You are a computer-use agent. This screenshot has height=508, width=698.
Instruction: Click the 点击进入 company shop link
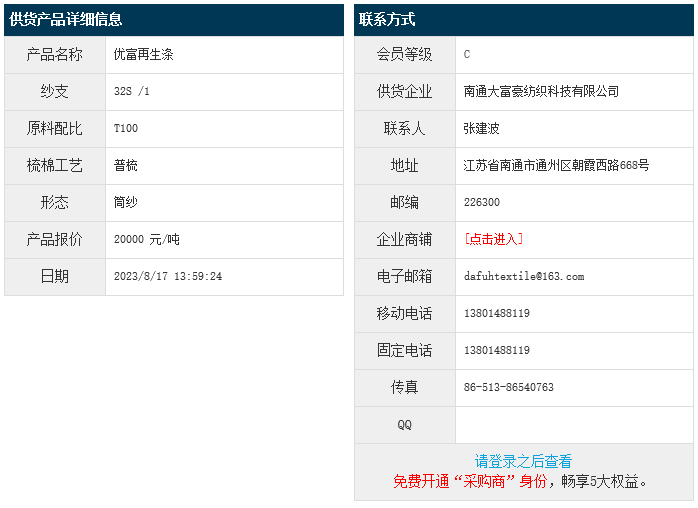tap(494, 239)
